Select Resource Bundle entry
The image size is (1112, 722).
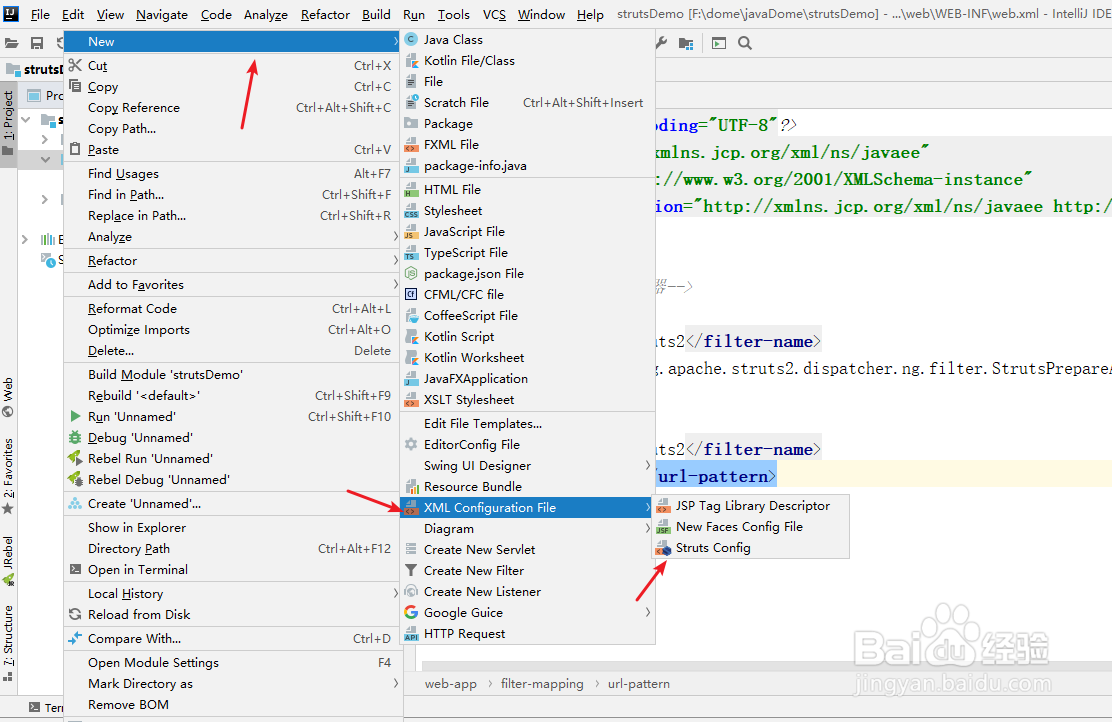pyautogui.click(x=528, y=487)
